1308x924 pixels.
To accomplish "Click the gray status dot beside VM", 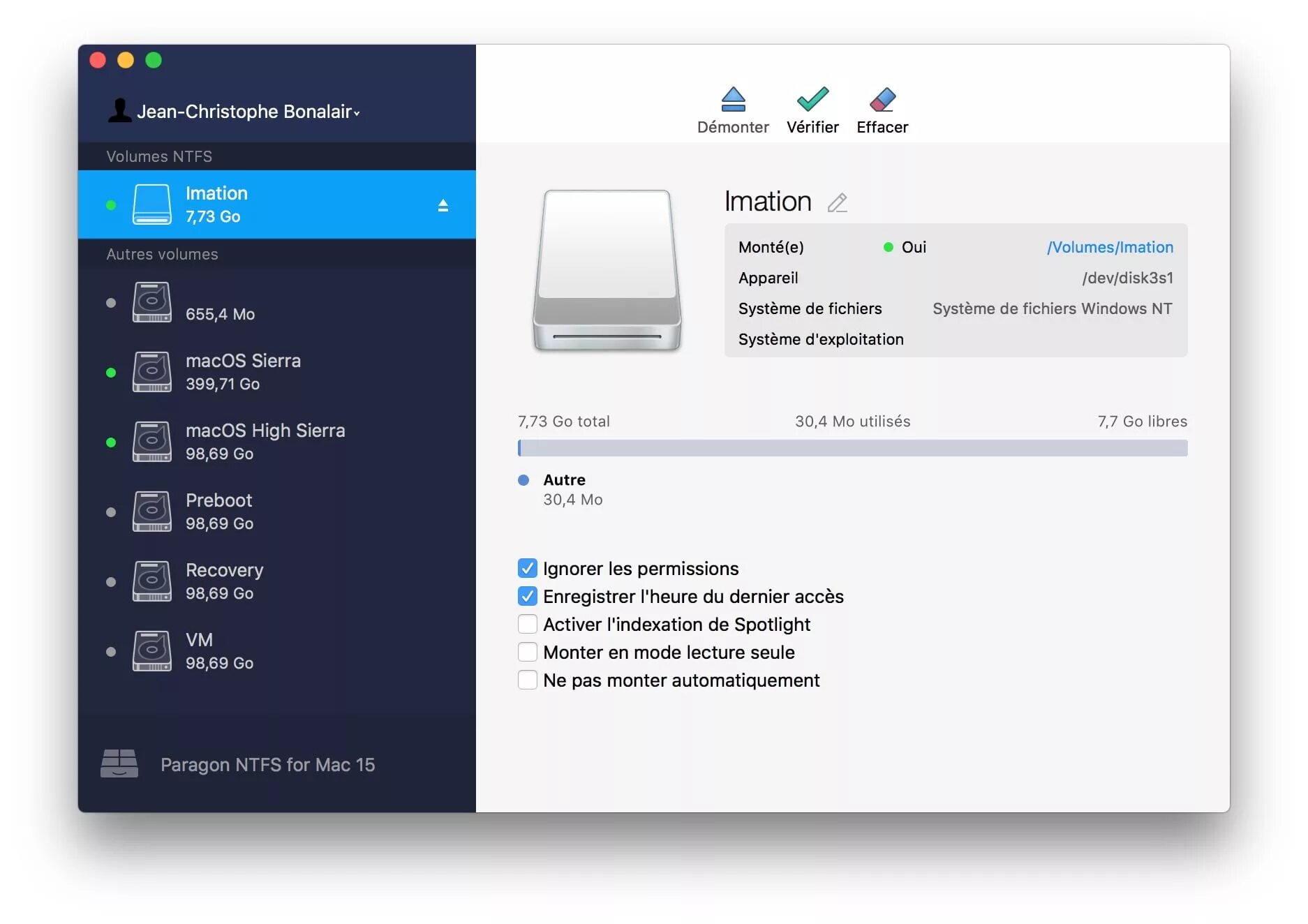I will (x=111, y=652).
